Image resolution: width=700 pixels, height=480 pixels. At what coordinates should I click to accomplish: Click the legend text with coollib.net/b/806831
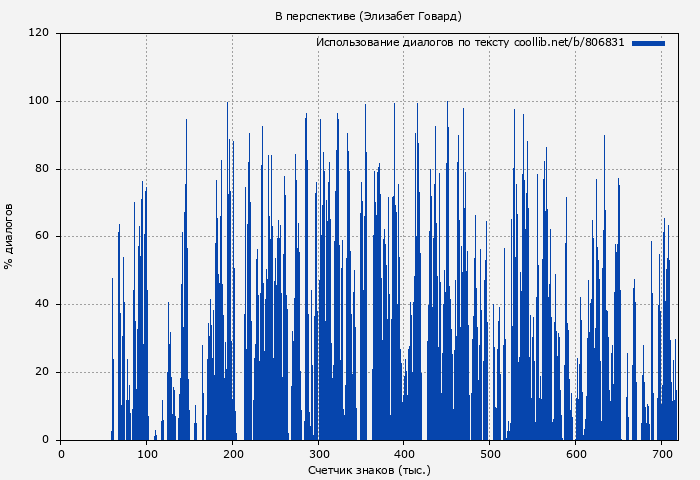tap(470, 43)
